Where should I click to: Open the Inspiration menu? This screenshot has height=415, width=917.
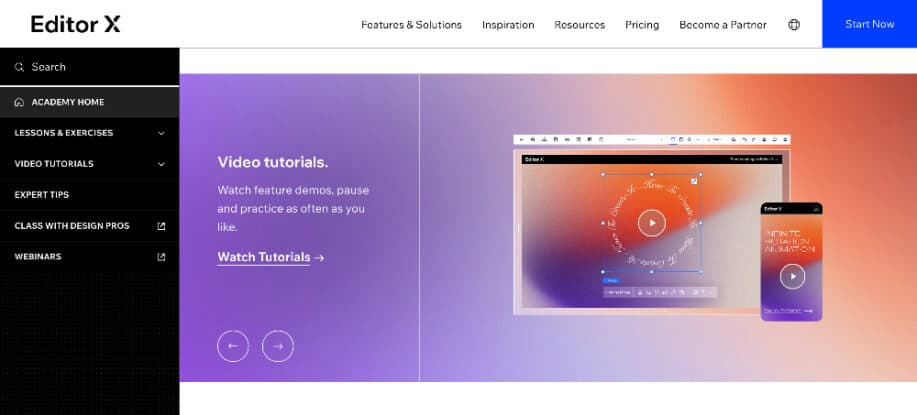(508, 25)
